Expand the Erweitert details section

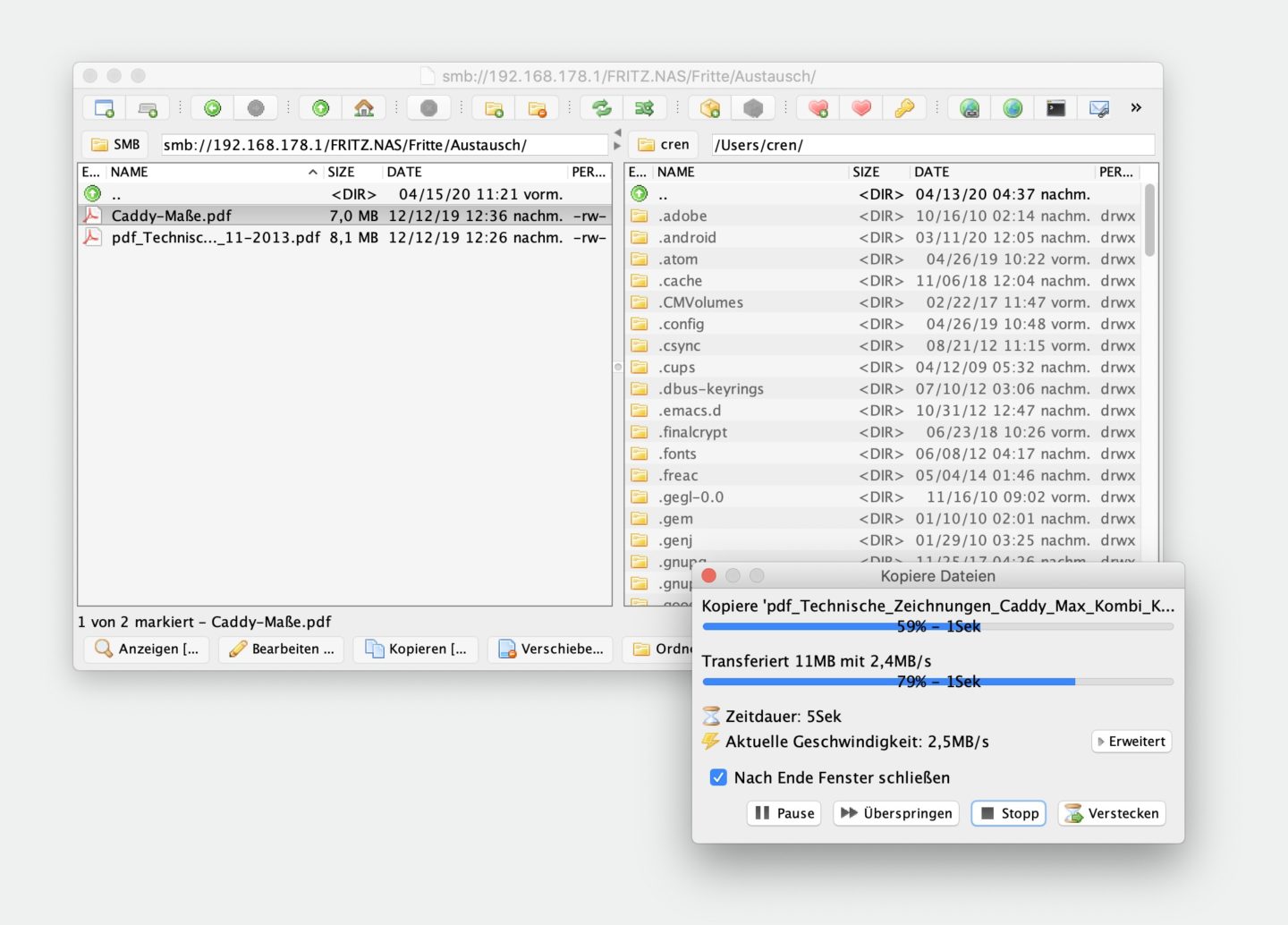[x=1131, y=742]
